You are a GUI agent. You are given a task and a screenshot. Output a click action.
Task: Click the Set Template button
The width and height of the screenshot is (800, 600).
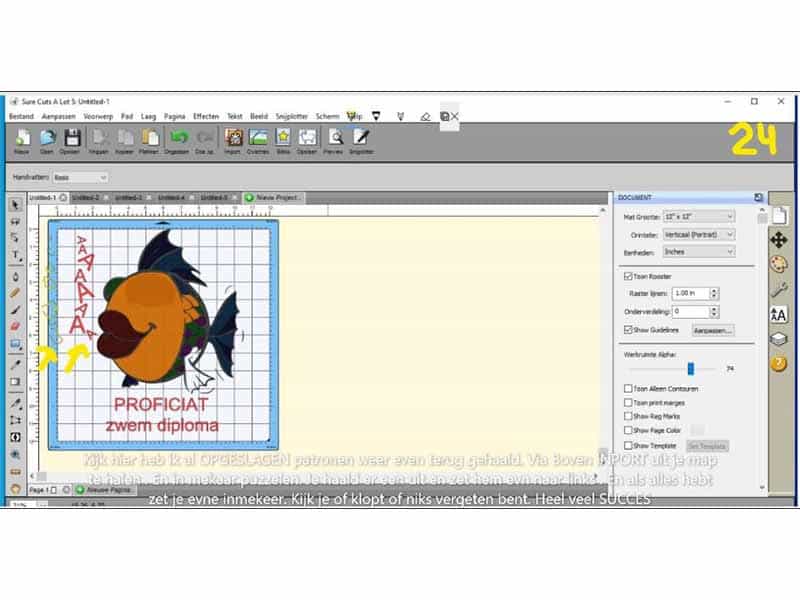(x=707, y=446)
